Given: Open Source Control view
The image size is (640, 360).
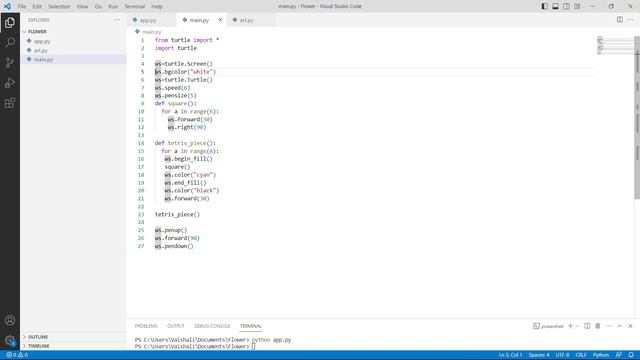Looking at the screenshot, I should (10, 62).
